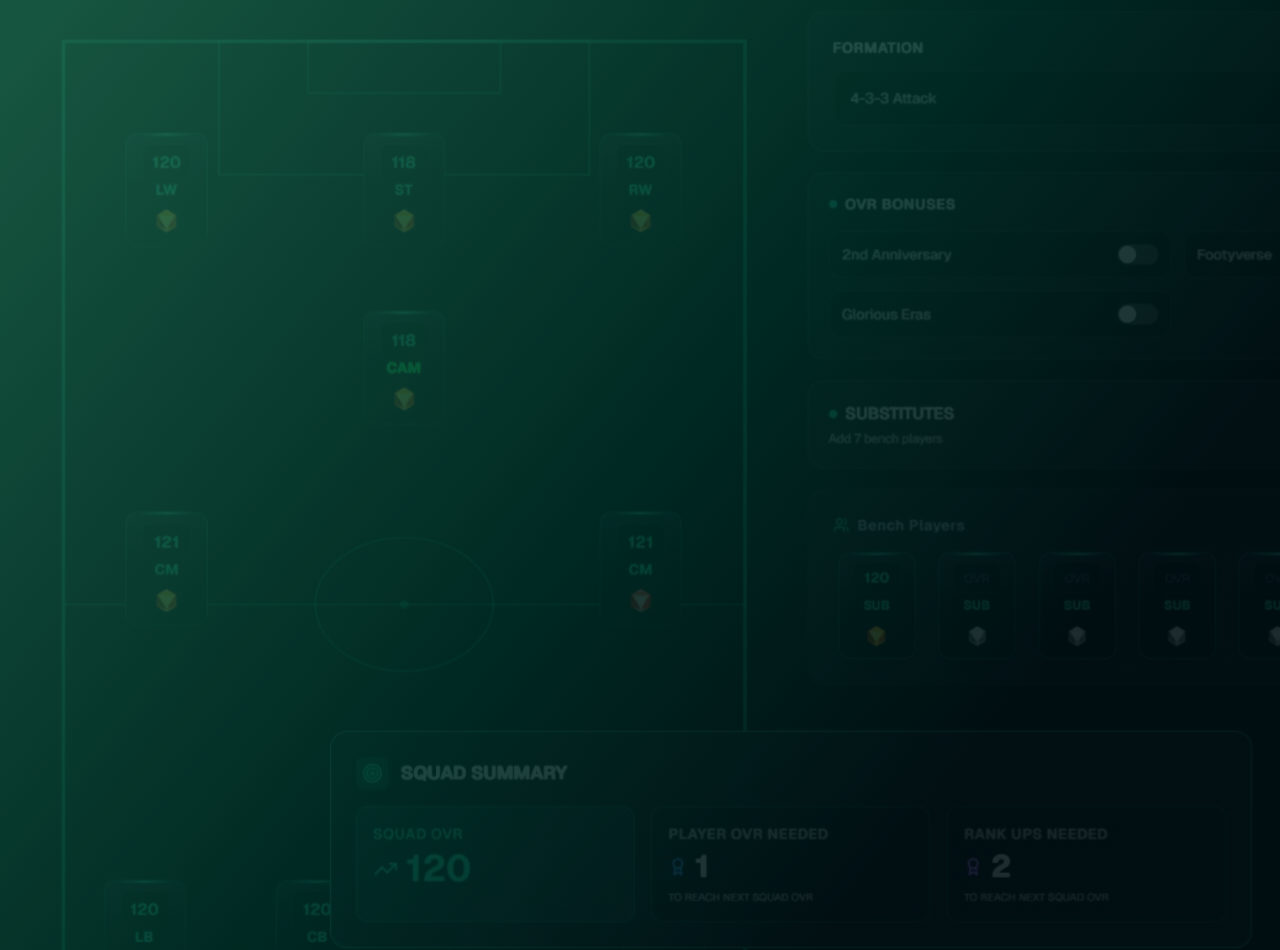Click the Player OVR Needed panel

click(x=790, y=863)
